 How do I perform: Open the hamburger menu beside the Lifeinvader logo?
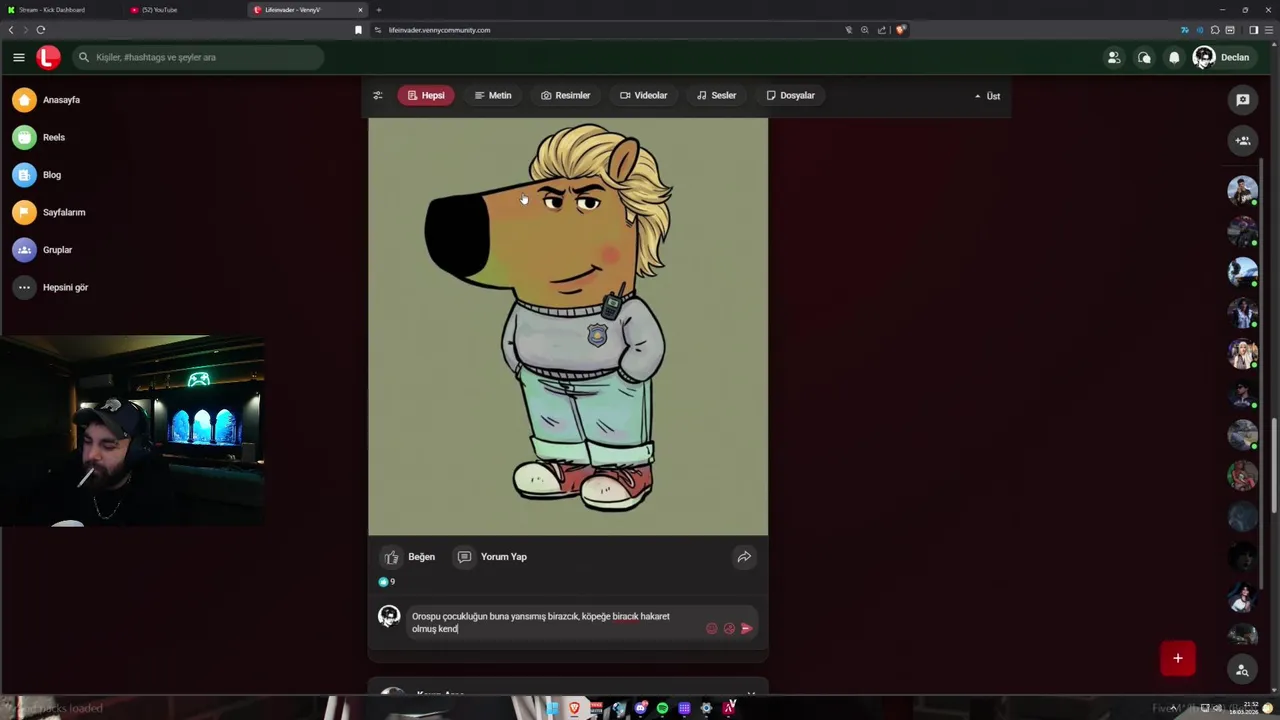point(18,57)
